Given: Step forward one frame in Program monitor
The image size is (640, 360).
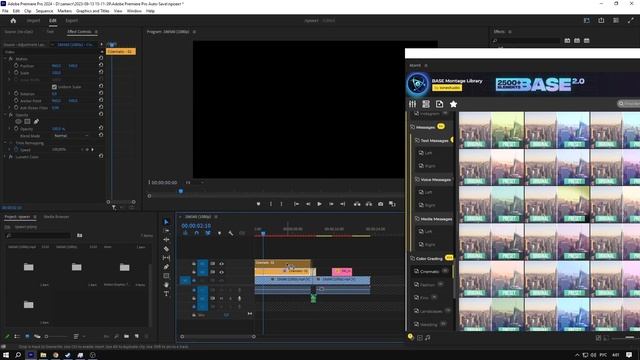Looking at the screenshot, I should [x=331, y=204].
